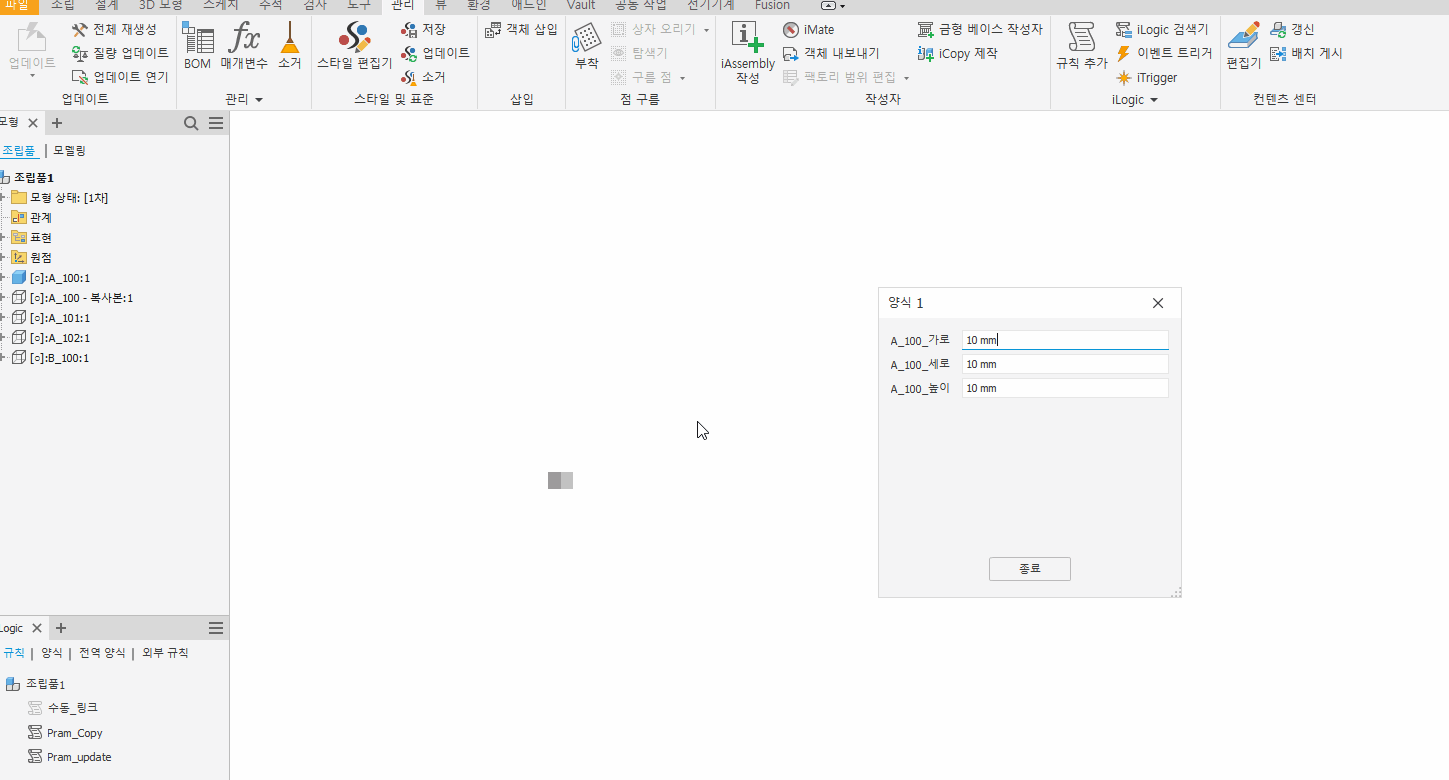Screen dimensions: 1449x780
Task: Open the 전역 양식 tab
Action: [102, 653]
